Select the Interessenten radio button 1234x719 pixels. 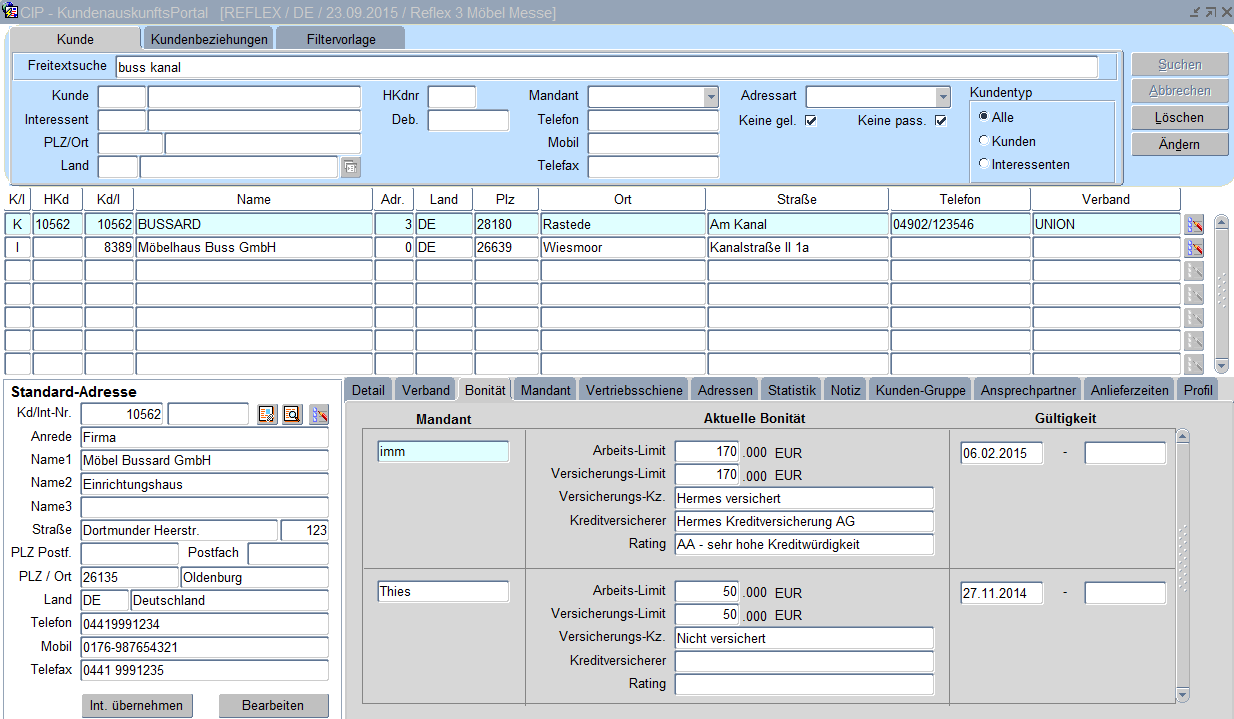[x=984, y=164]
